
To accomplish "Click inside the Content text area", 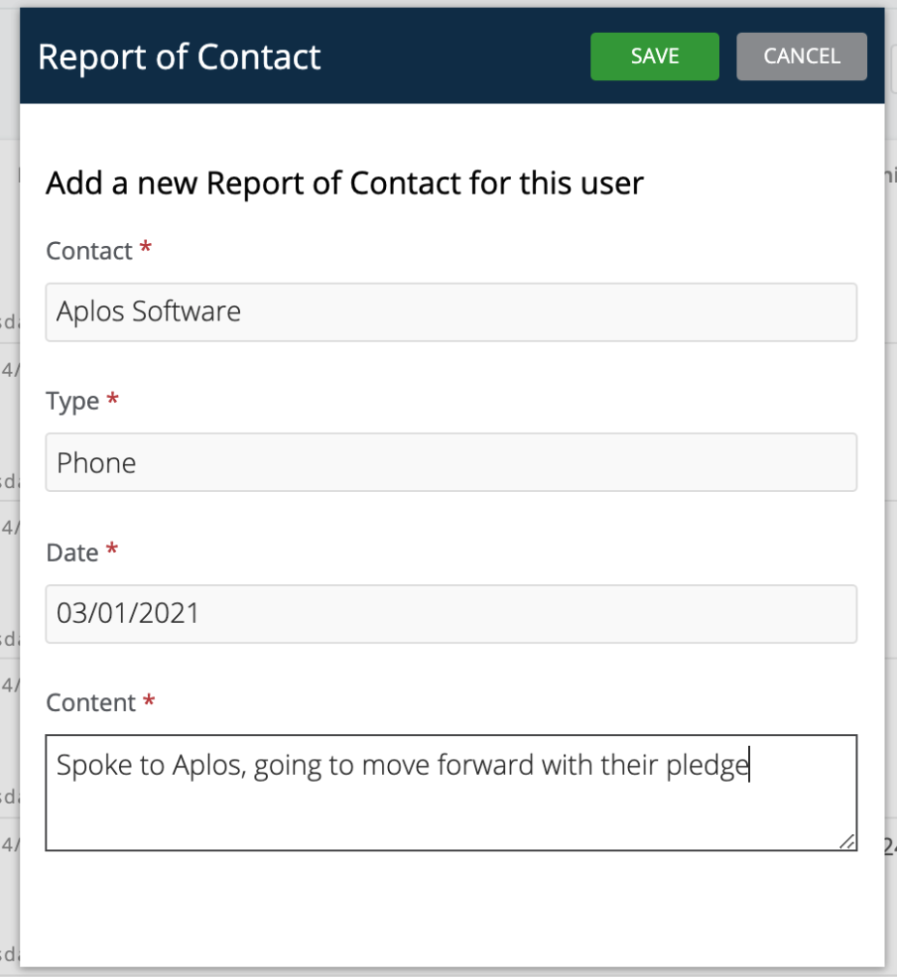I will 451,793.
